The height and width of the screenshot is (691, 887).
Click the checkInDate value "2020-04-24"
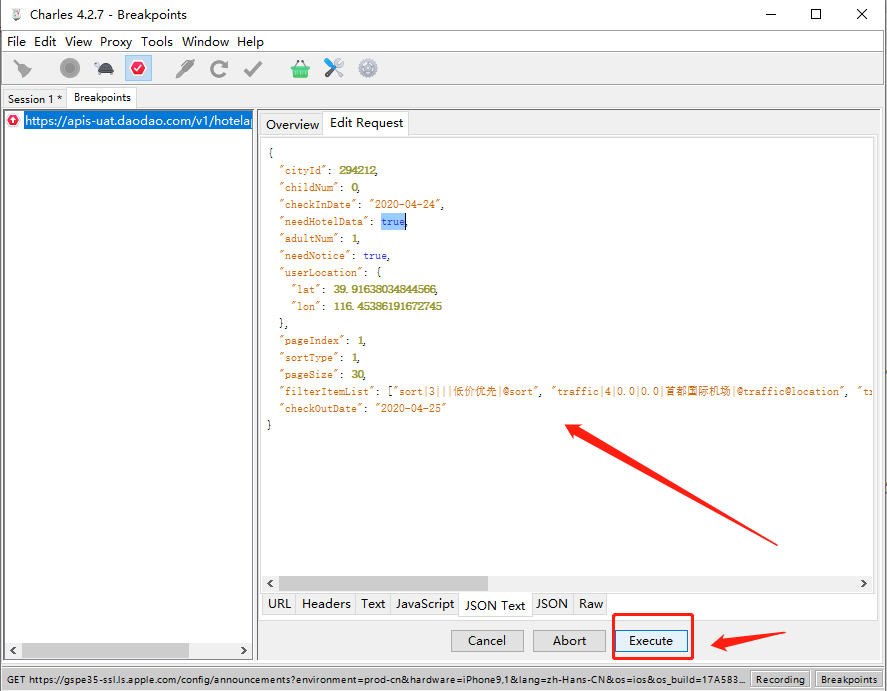pos(405,204)
